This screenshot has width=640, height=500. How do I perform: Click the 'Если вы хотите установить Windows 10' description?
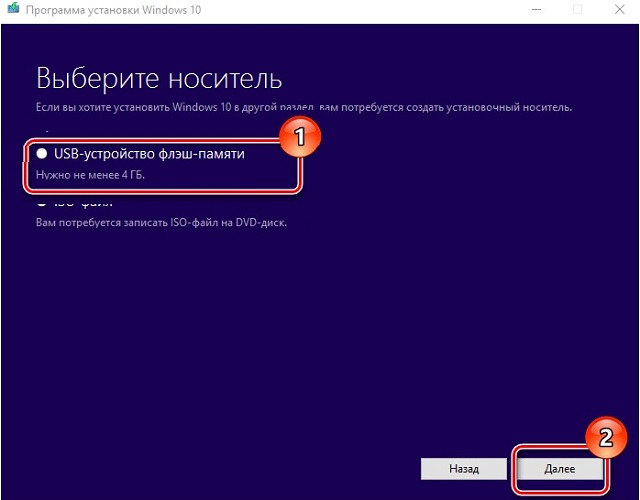304,107
